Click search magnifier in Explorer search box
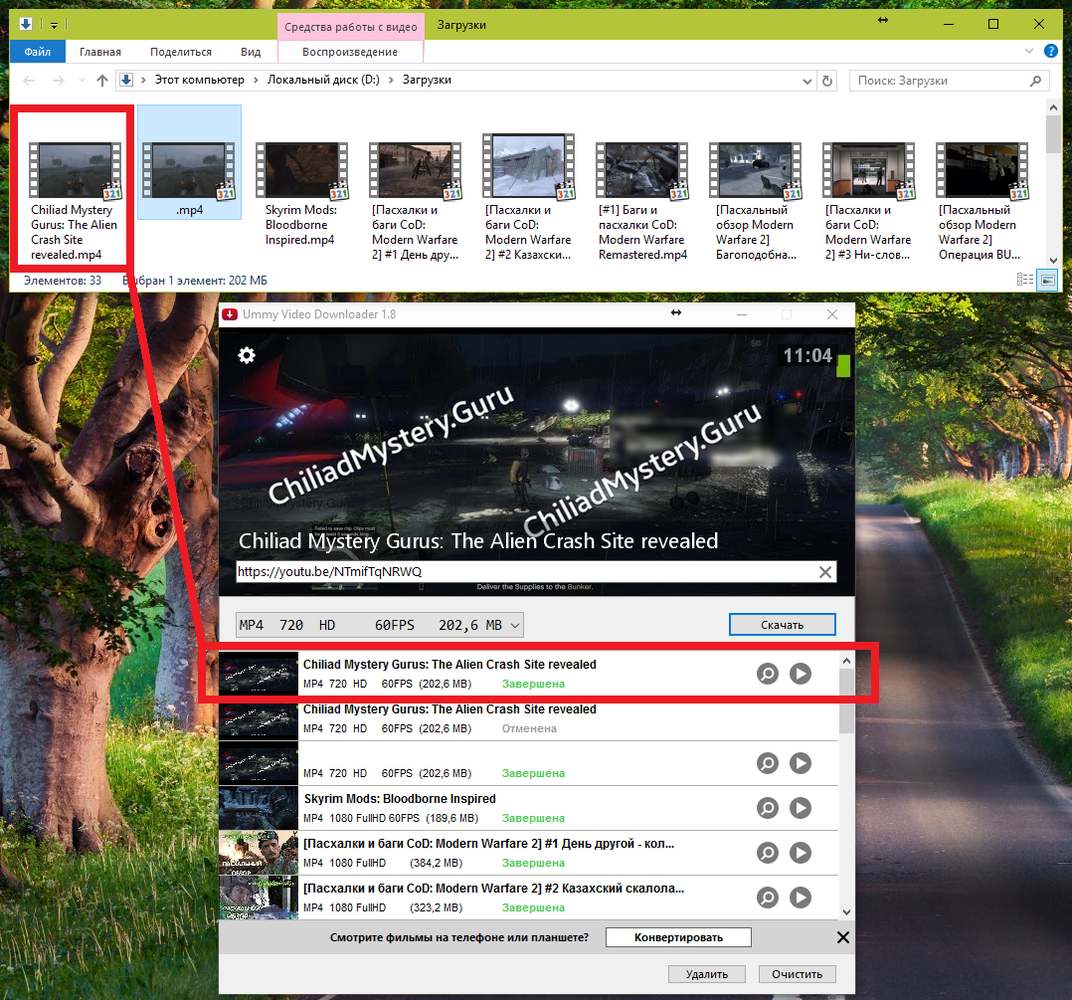 point(1035,81)
